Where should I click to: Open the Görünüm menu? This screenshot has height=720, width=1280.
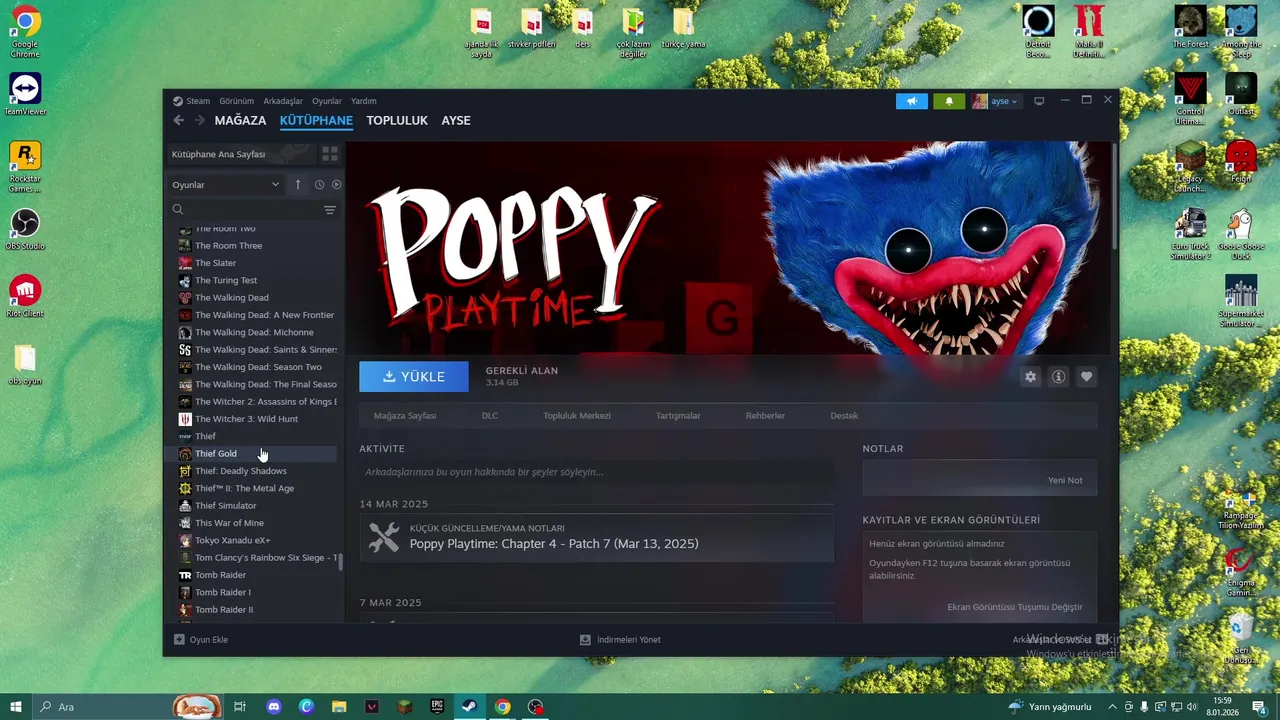[x=237, y=101]
